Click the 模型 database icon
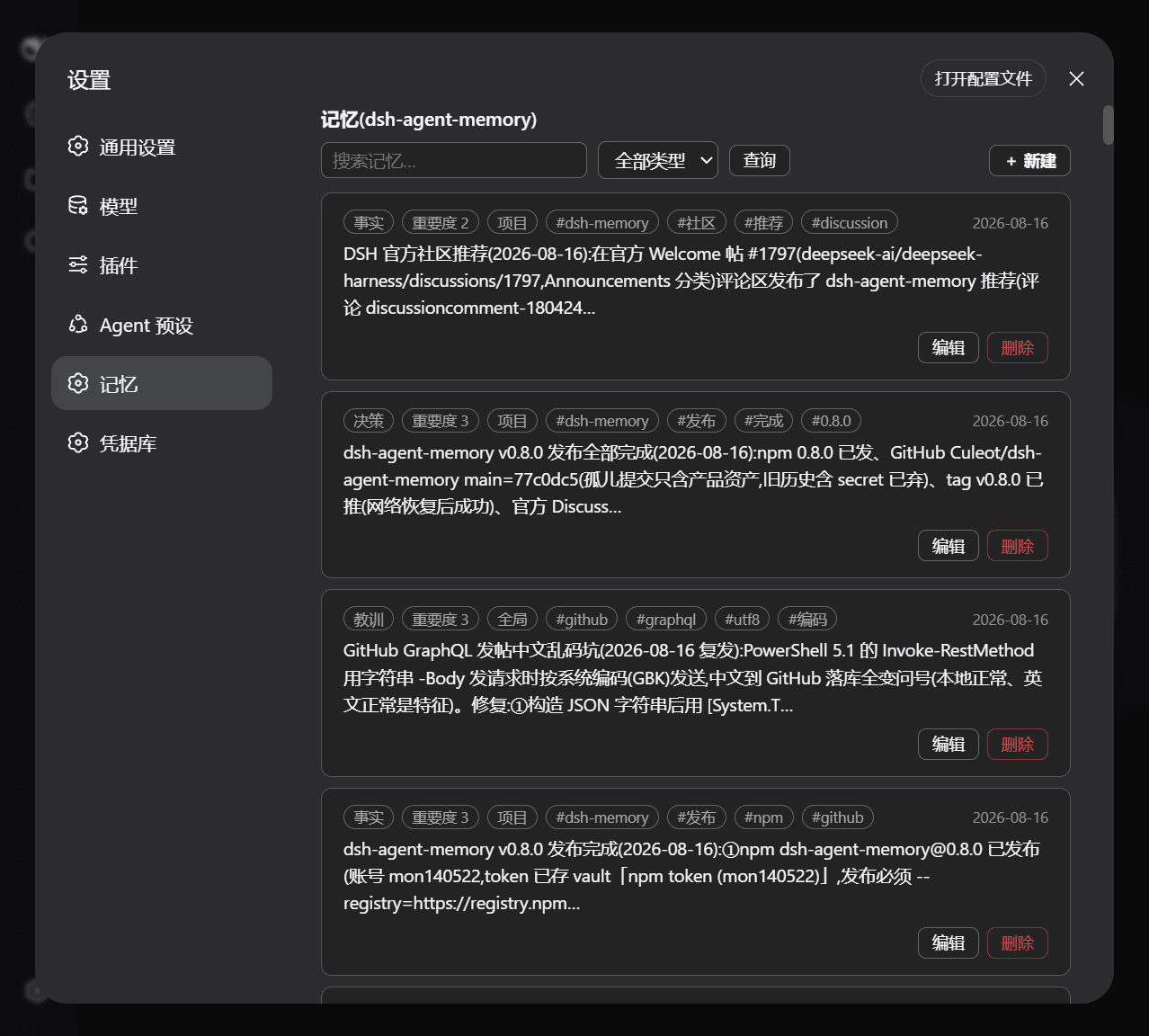 point(78,205)
